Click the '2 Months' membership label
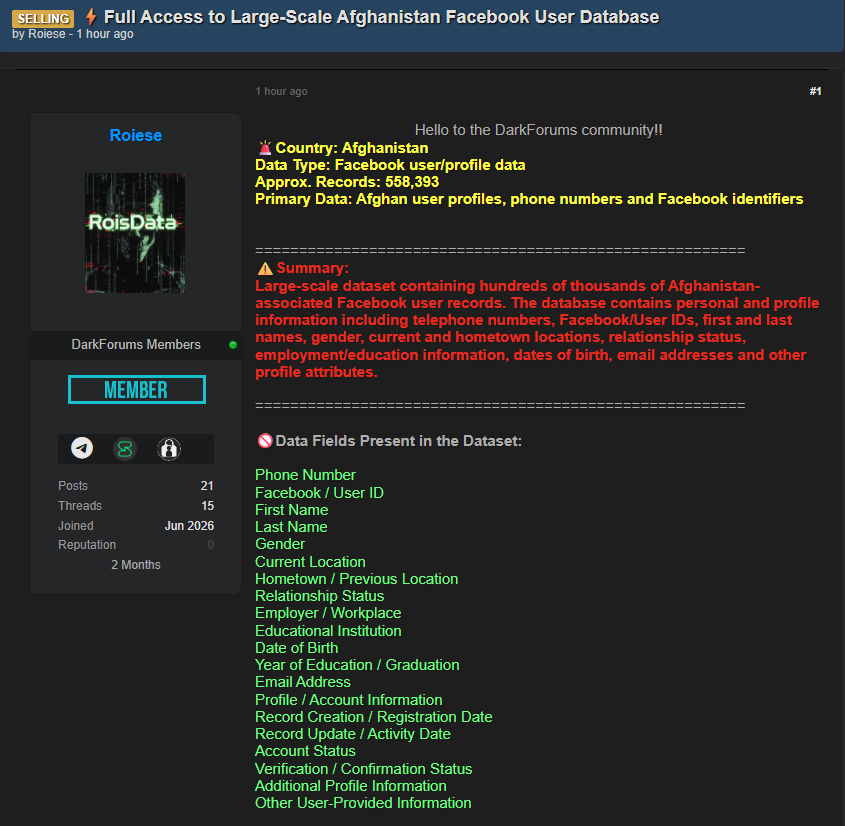This screenshot has height=826, width=845. 136,565
